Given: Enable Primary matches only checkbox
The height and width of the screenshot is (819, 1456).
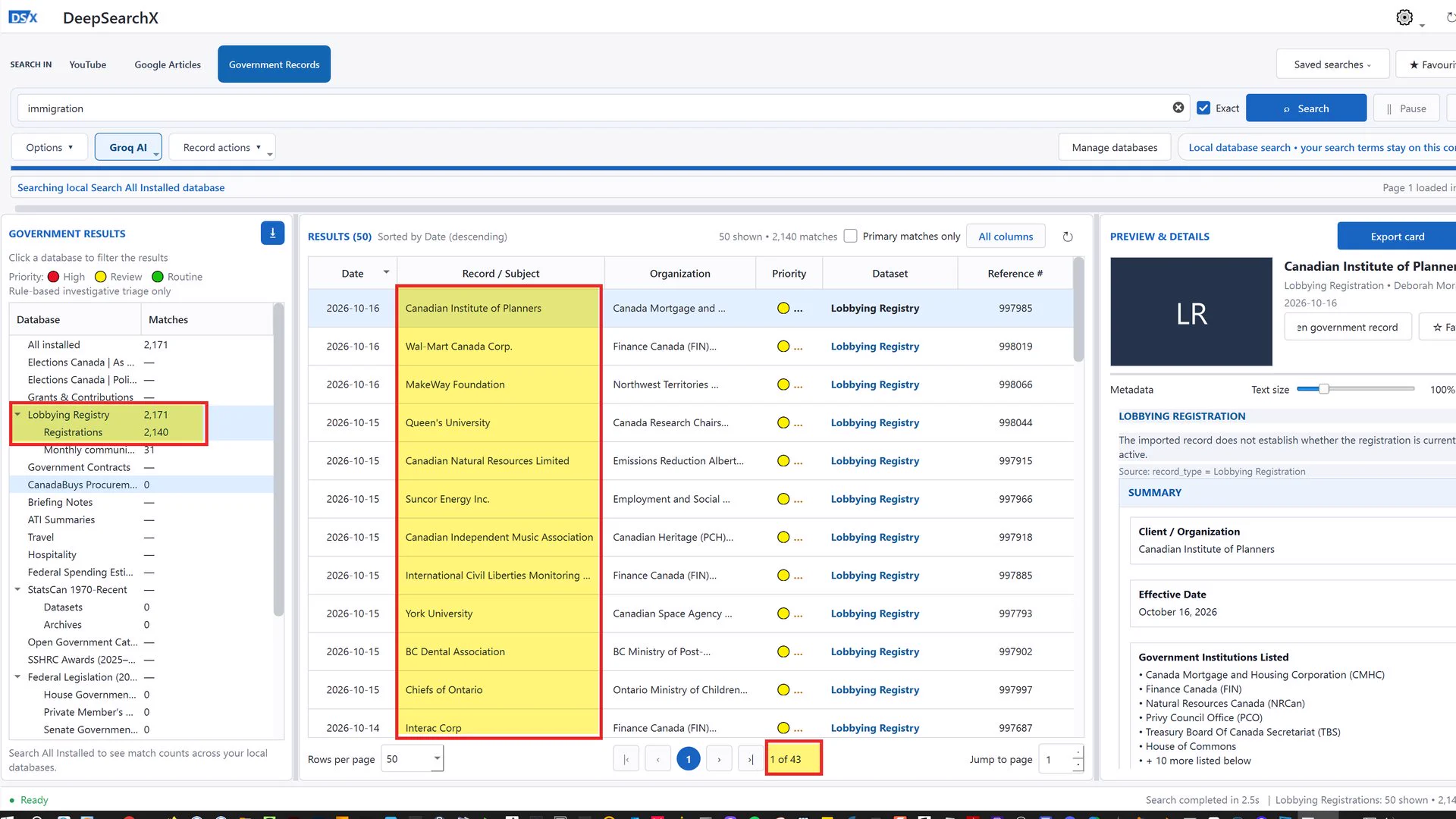Looking at the screenshot, I should click(851, 236).
